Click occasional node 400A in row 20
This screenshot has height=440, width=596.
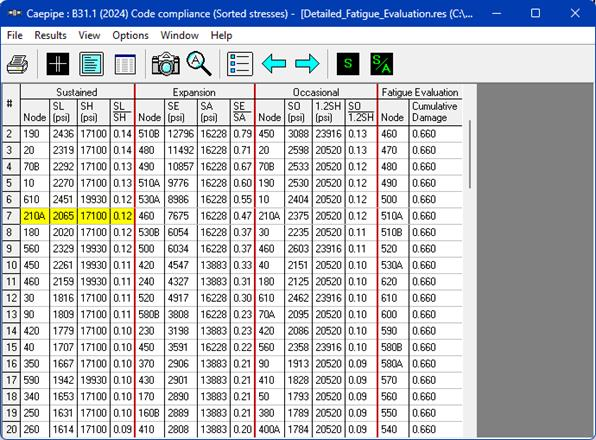coord(270,429)
